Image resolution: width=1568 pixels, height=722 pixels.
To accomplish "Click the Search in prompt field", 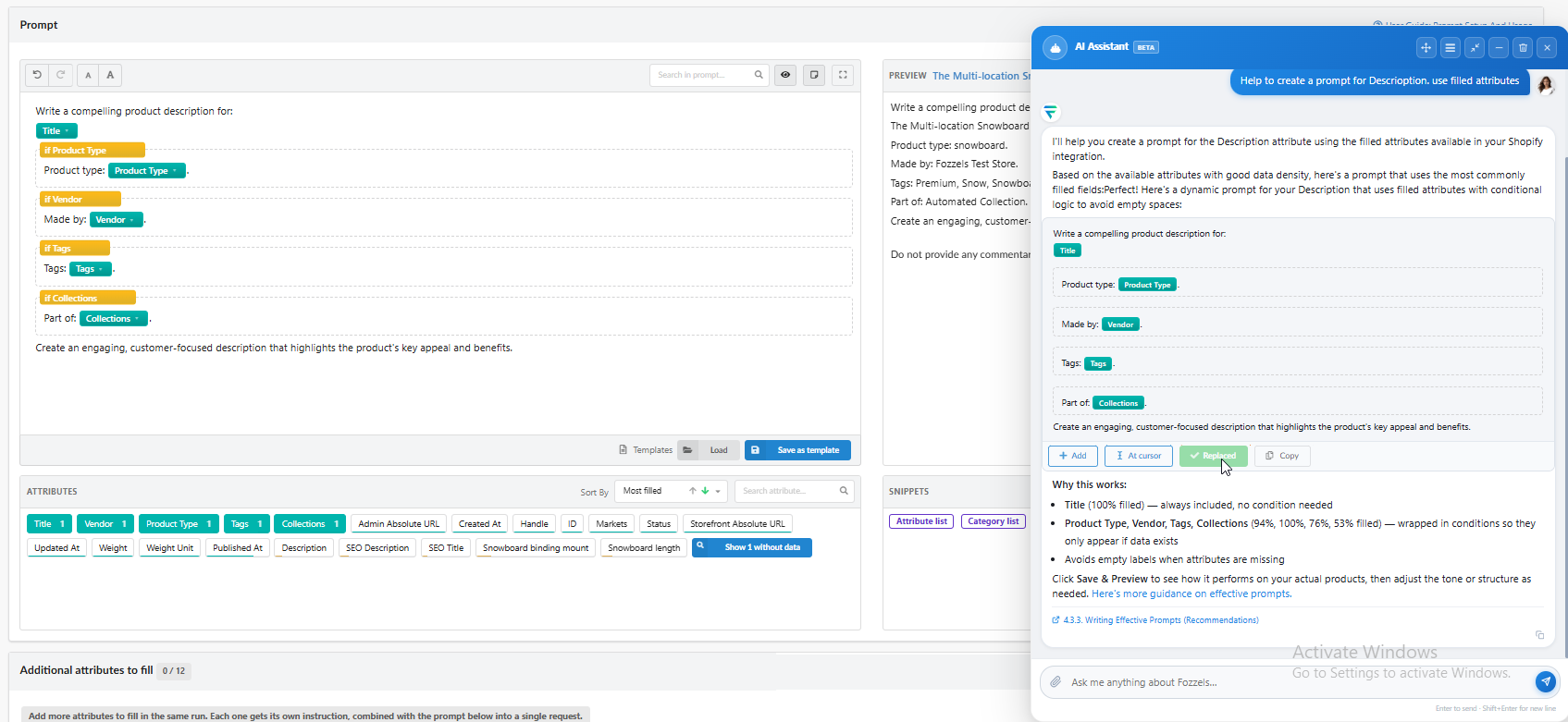I will 710,75.
